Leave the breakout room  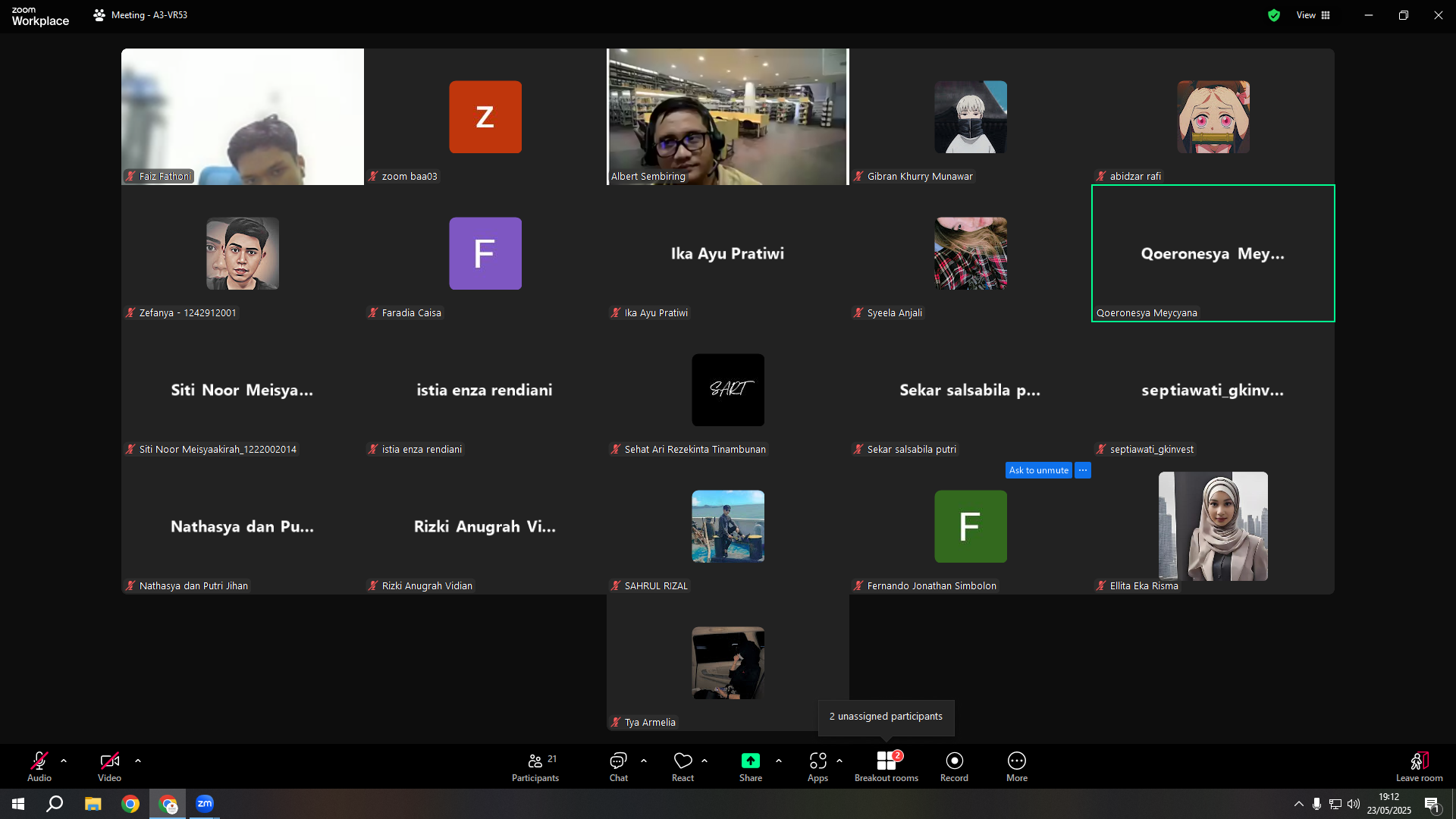pyautogui.click(x=1420, y=766)
